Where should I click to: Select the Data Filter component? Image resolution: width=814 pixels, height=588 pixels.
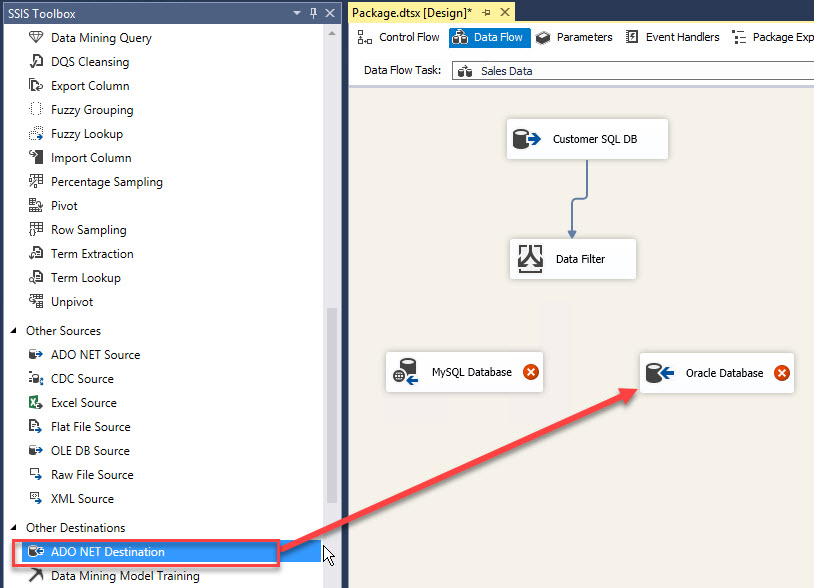coord(573,259)
